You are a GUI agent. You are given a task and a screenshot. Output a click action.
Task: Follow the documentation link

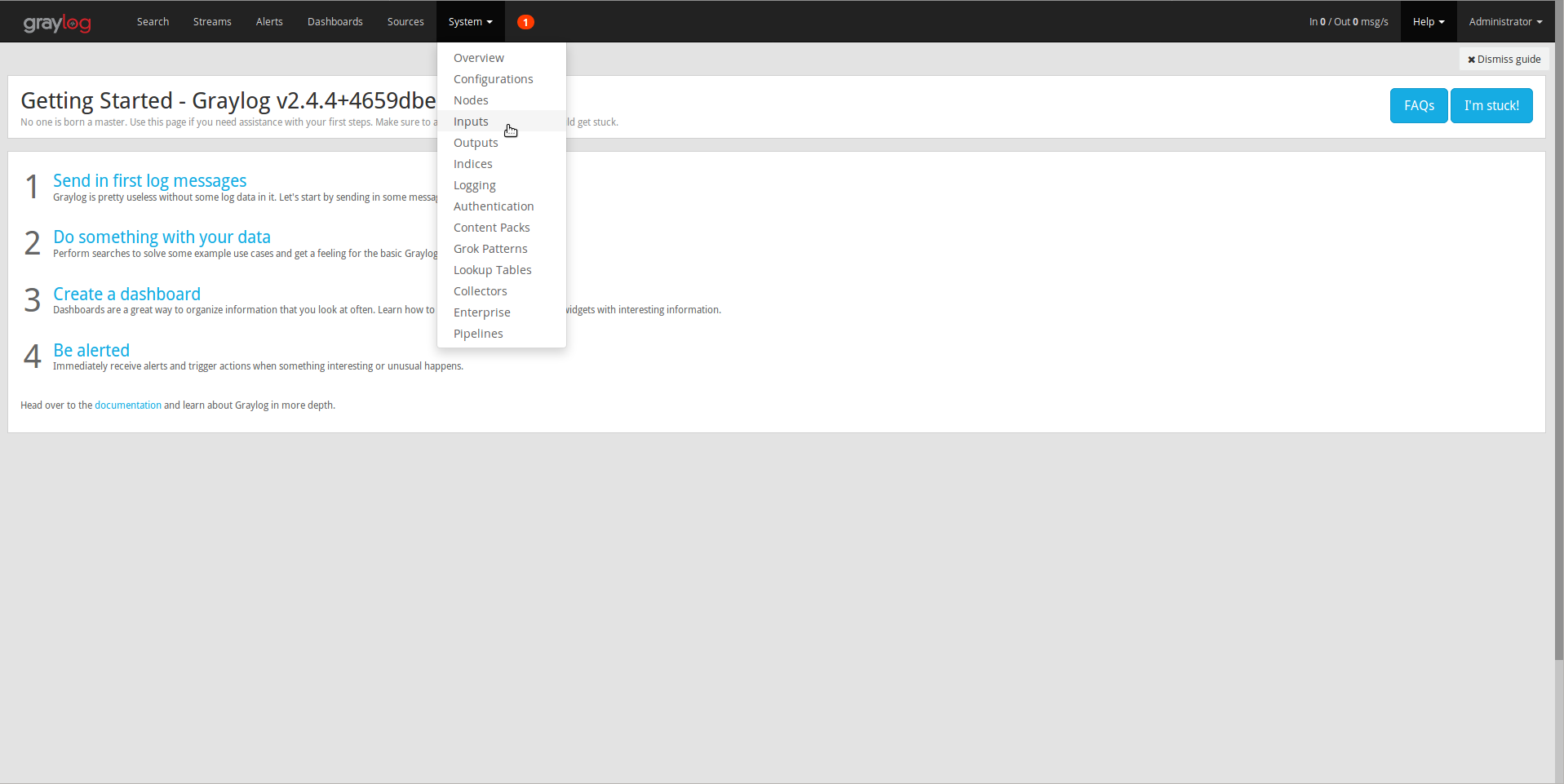pos(128,405)
